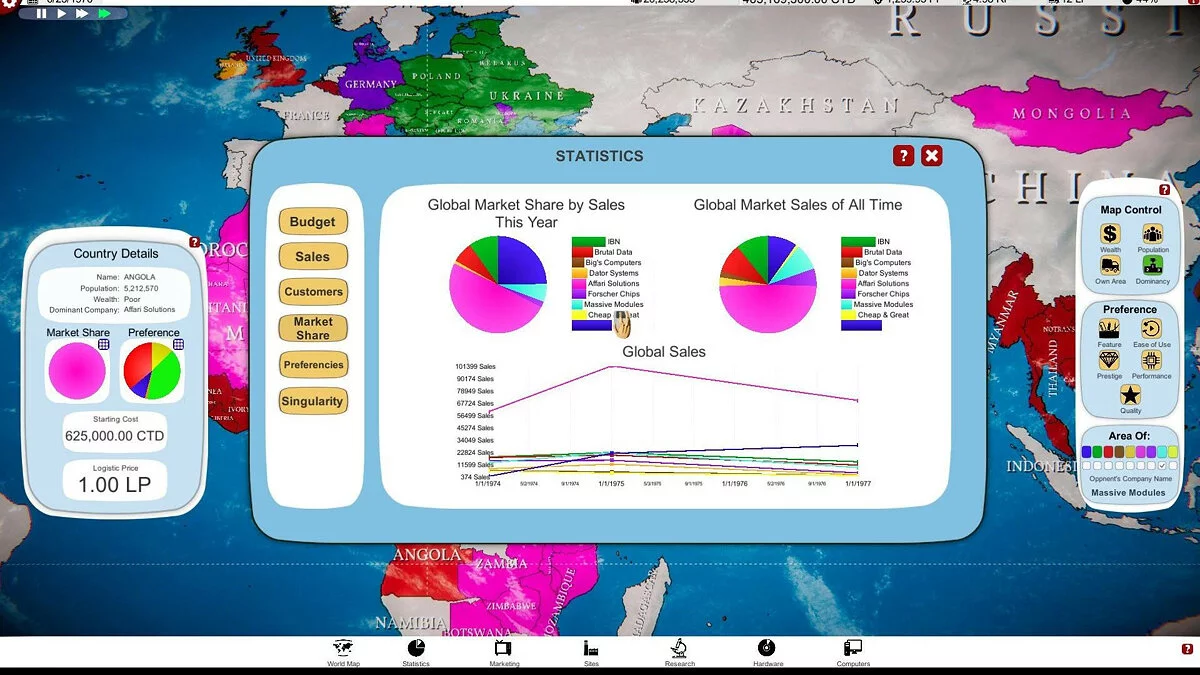Viewport: 1200px width, 675px height.
Task: Show Wealth map overlay
Action: tap(1110, 234)
